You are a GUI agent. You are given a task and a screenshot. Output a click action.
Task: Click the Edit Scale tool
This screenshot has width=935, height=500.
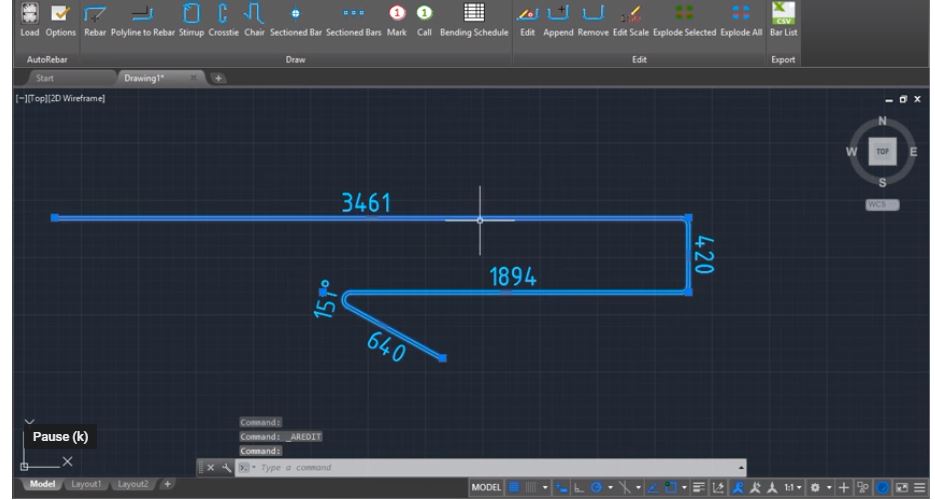pos(630,19)
